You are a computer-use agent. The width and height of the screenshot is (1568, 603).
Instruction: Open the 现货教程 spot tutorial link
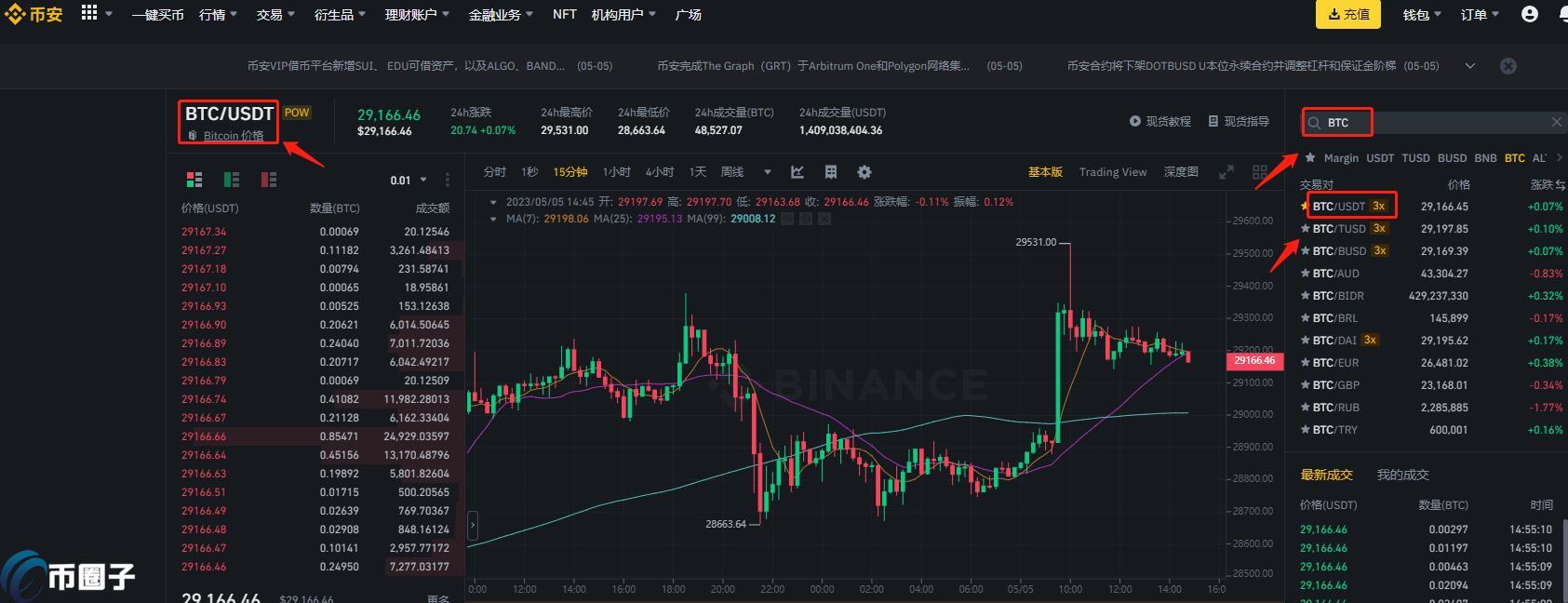pos(1160,122)
